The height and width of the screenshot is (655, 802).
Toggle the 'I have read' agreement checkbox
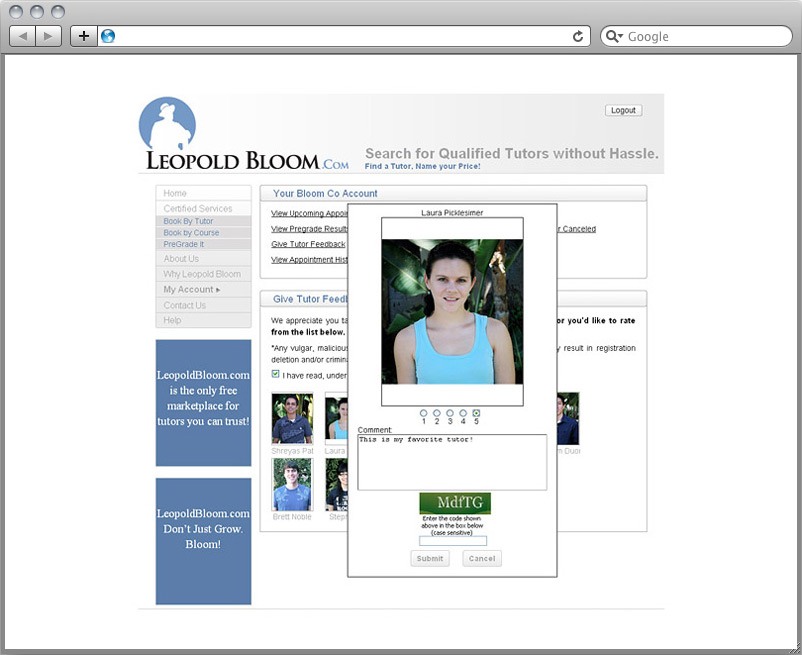pyautogui.click(x=276, y=374)
